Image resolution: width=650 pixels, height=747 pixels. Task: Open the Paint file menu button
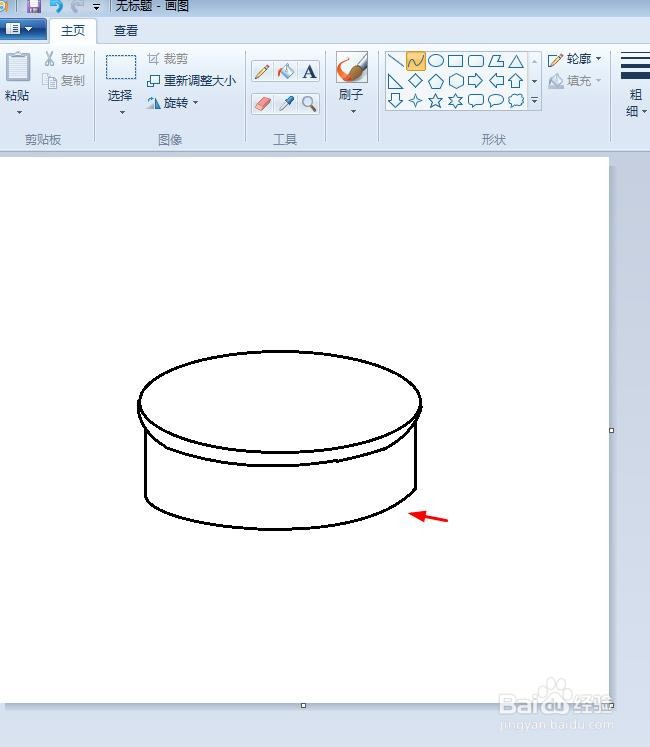coord(22,29)
